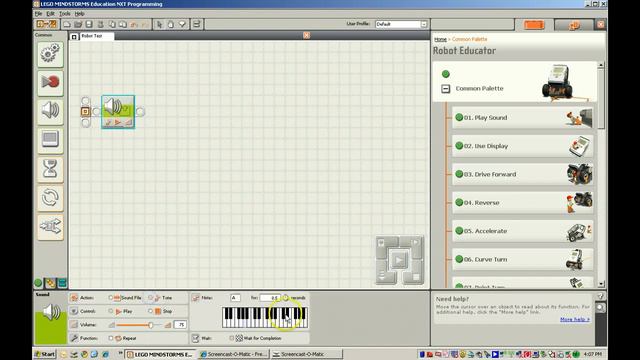The width and height of the screenshot is (640, 360).
Task: Open the 05. Accelerate lesson
Action: pyautogui.click(x=522, y=231)
